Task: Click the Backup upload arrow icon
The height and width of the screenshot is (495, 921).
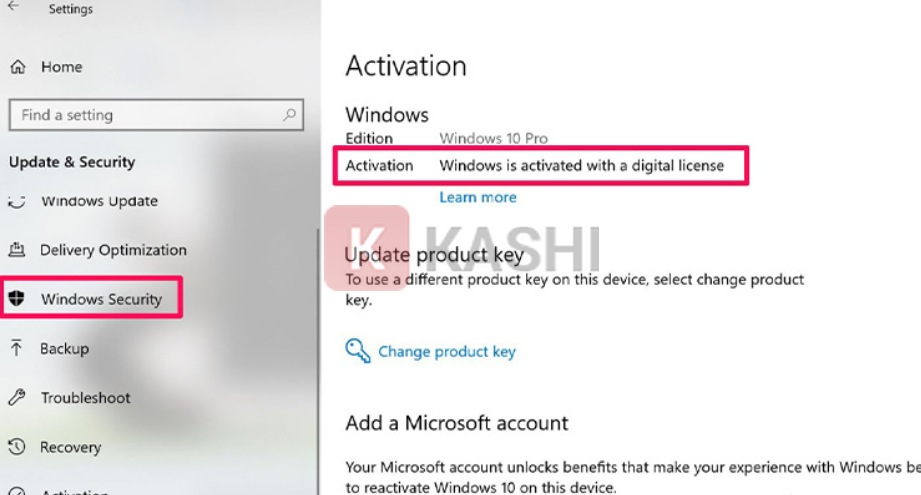Action: [16, 348]
